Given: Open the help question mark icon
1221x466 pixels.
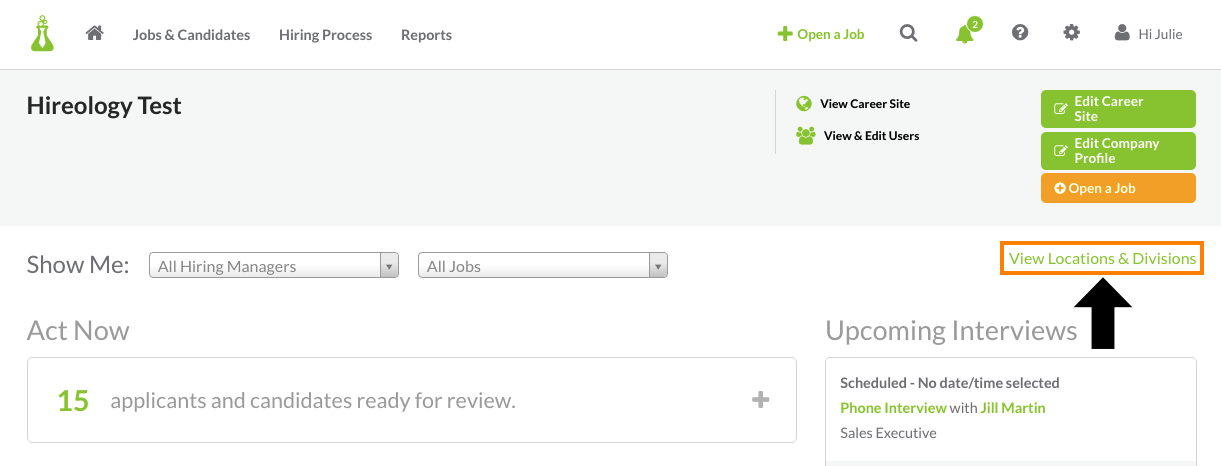Looking at the screenshot, I should click(1020, 33).
